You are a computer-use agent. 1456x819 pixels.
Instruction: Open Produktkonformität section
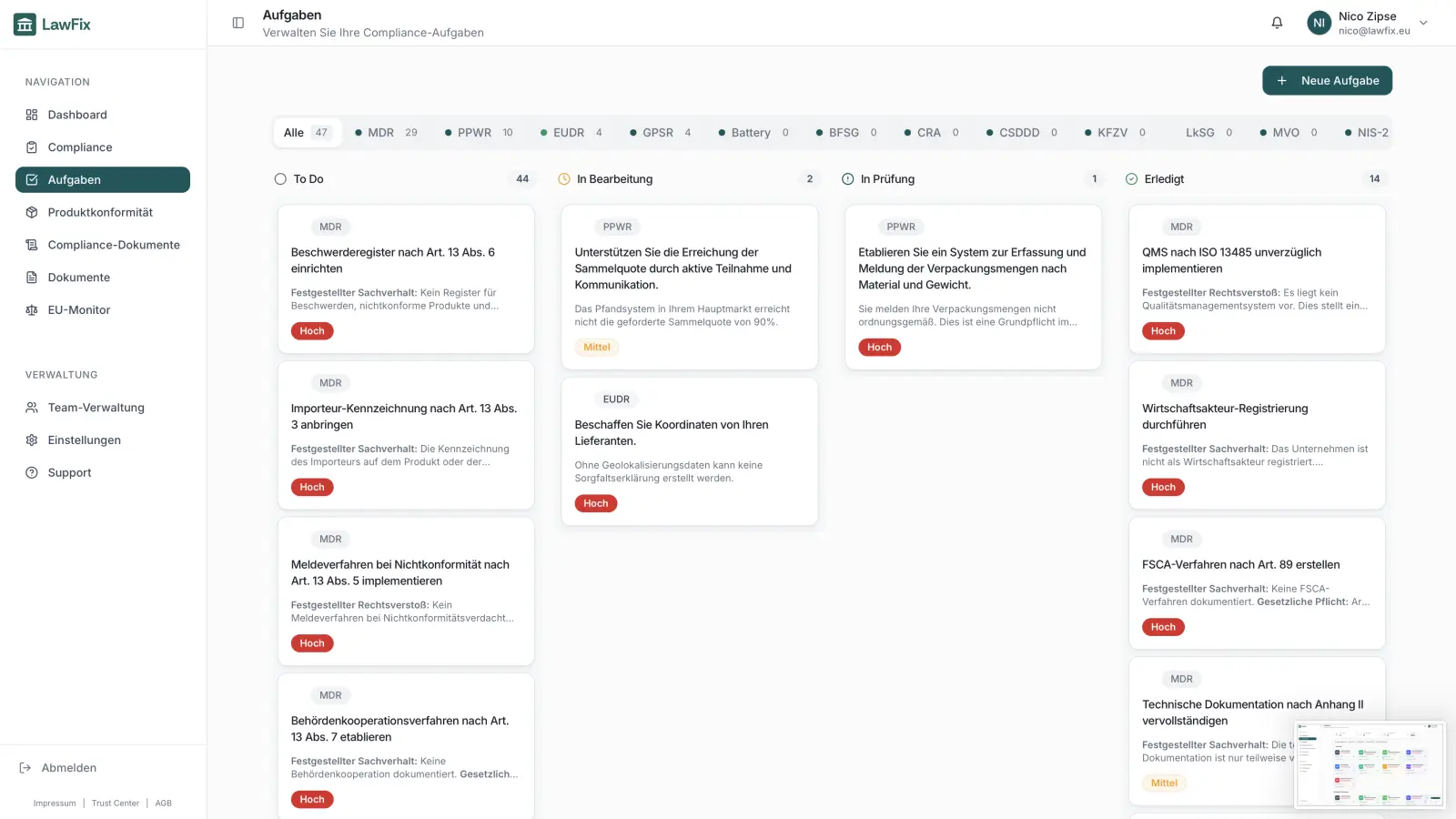103,212
